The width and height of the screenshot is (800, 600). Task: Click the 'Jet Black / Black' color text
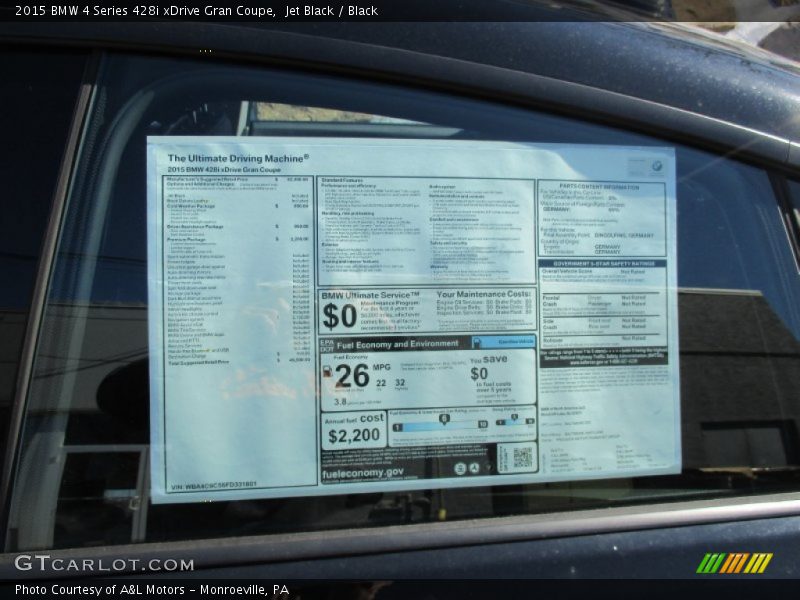tap(332, 11)
